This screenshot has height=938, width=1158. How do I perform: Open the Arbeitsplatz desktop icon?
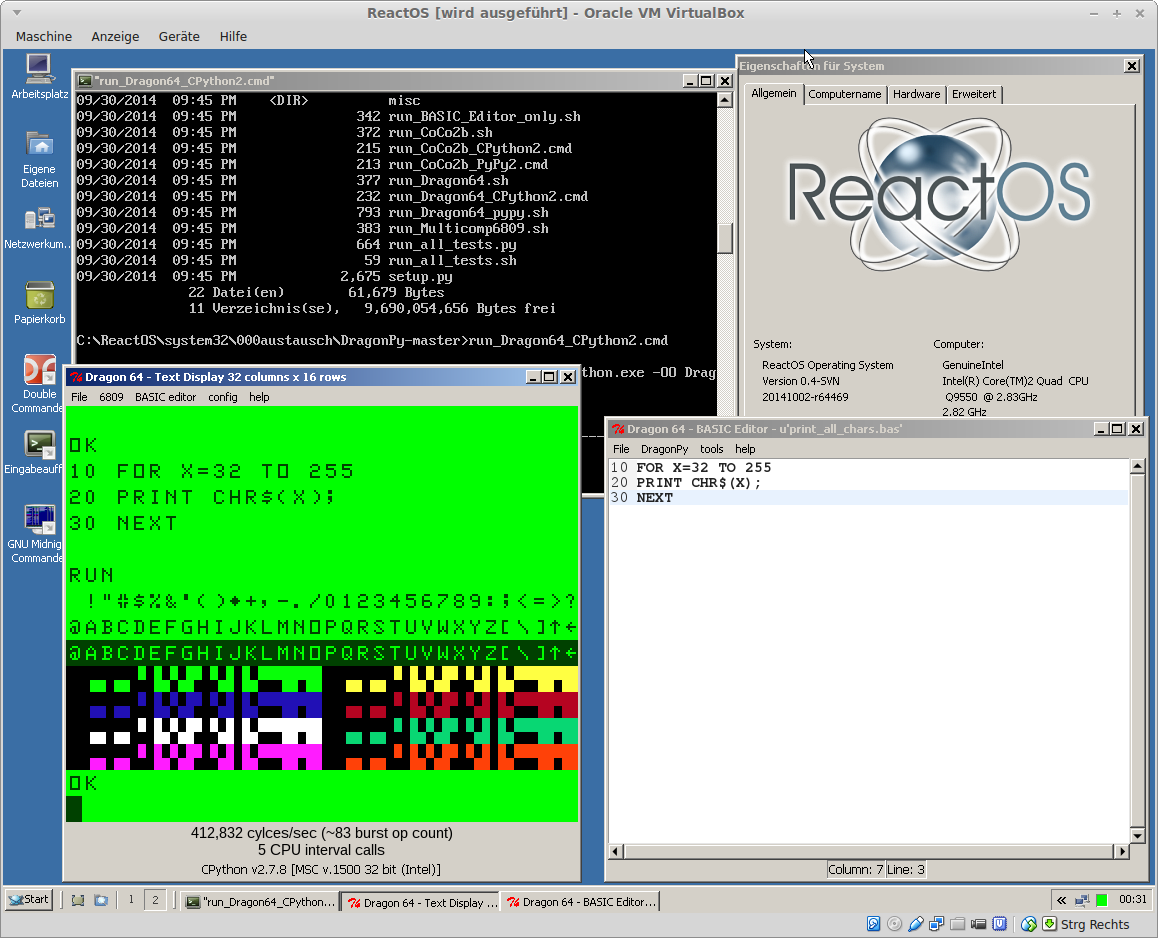tap(38, 76)
